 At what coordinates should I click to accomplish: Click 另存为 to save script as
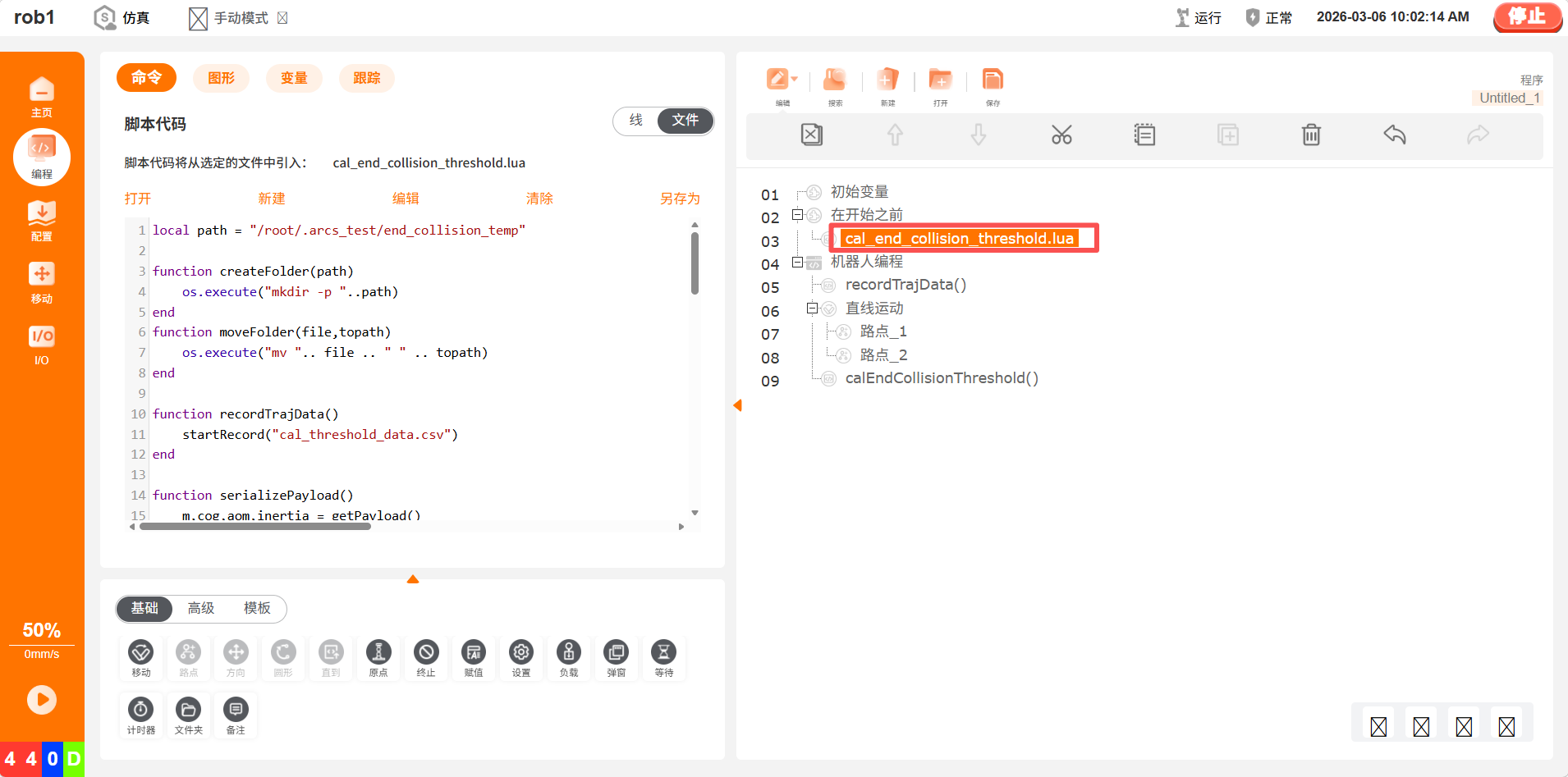(x=680, y=199)
